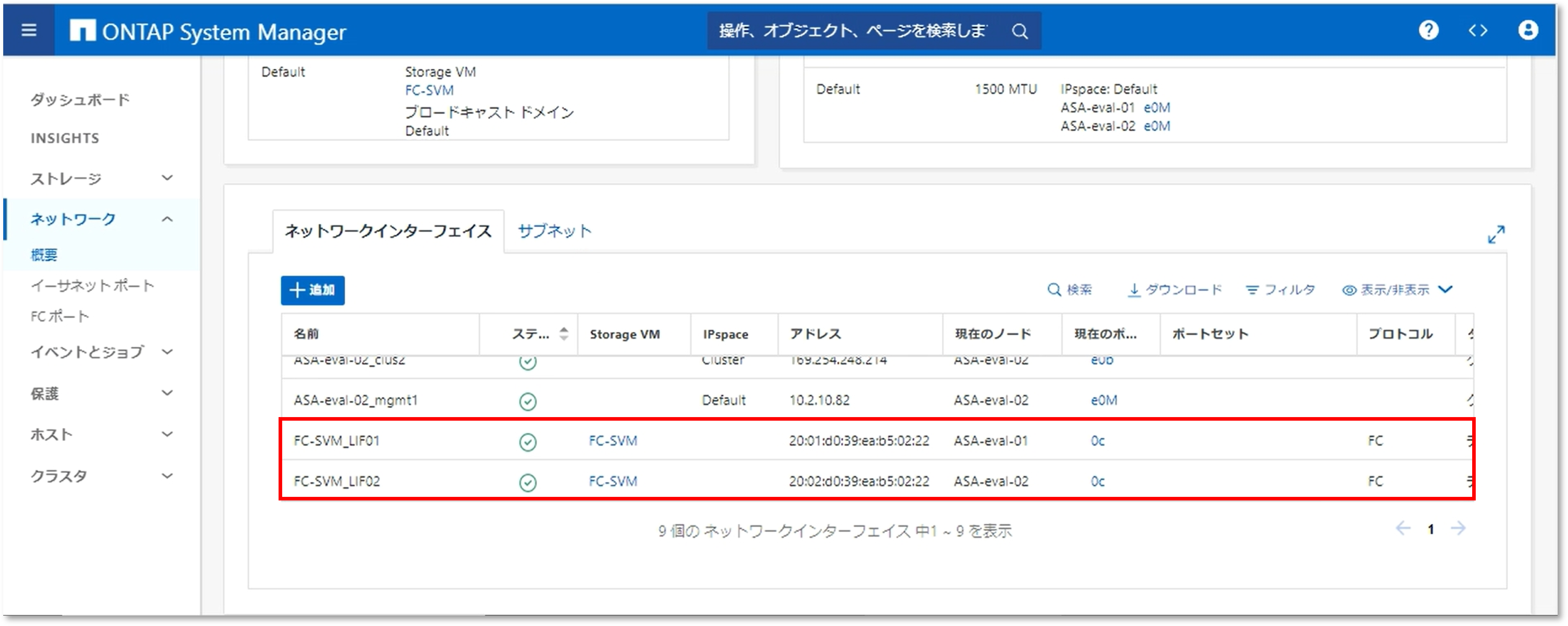Image resolution: width=1568 pixels, height=626 pixels.
Task: Open FC-SVM link in FC-SVM_LIF01 row
Action: pos(613,441)
